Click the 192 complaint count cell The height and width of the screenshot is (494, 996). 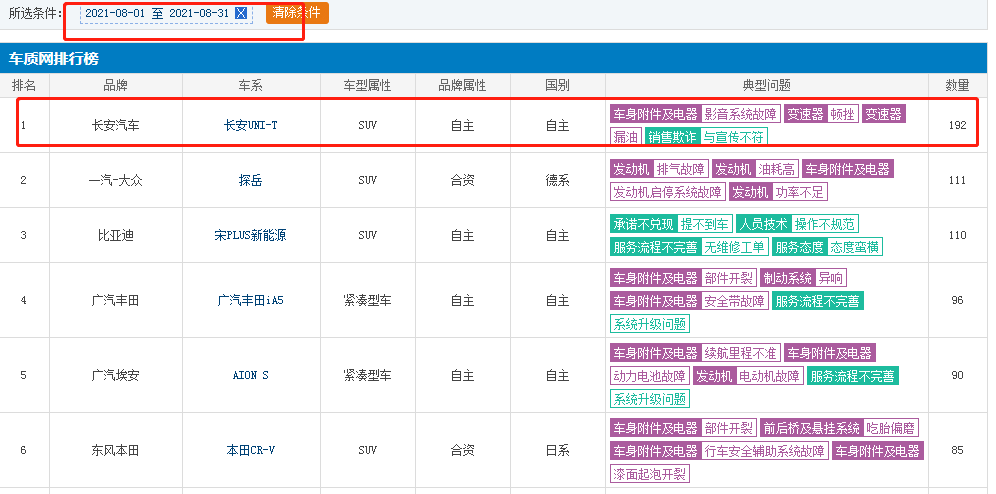click(957, 125)
